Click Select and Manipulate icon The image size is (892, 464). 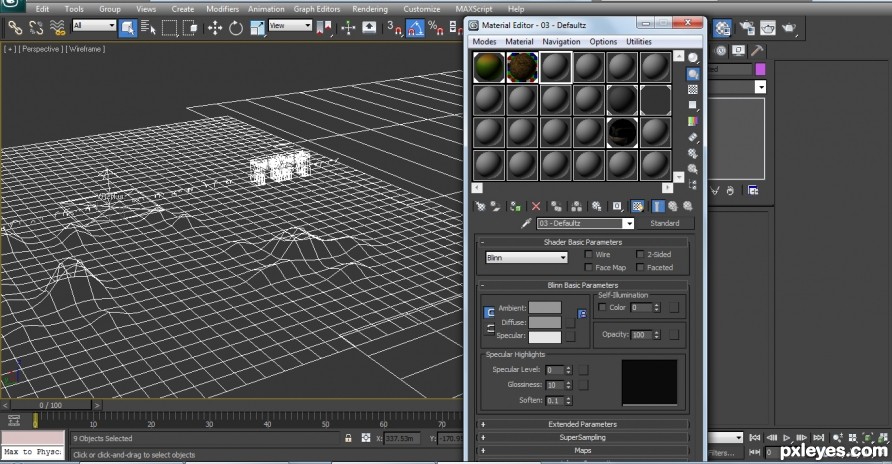348,27
